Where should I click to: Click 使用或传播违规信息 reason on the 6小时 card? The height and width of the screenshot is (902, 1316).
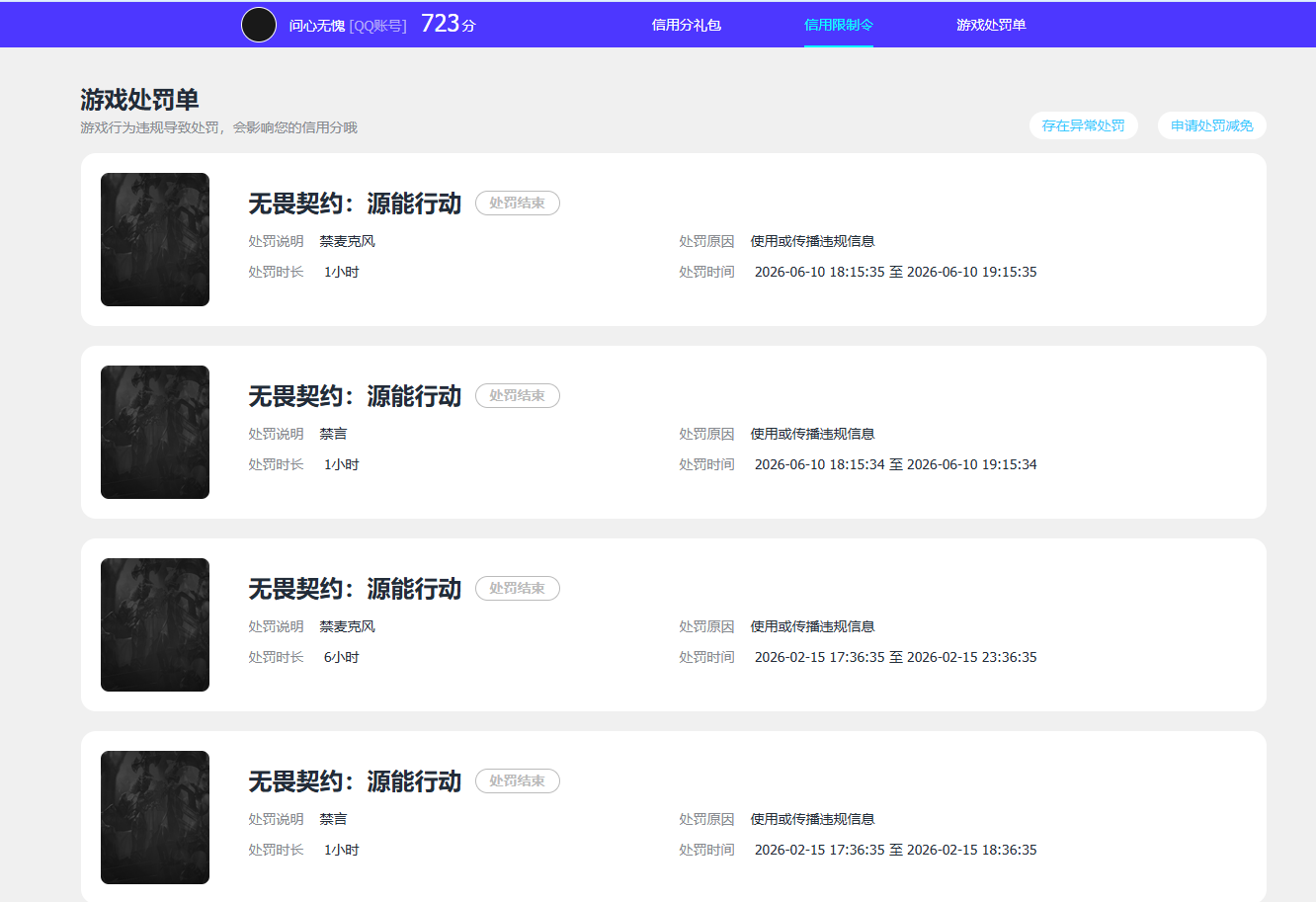(x=813, y=626)
